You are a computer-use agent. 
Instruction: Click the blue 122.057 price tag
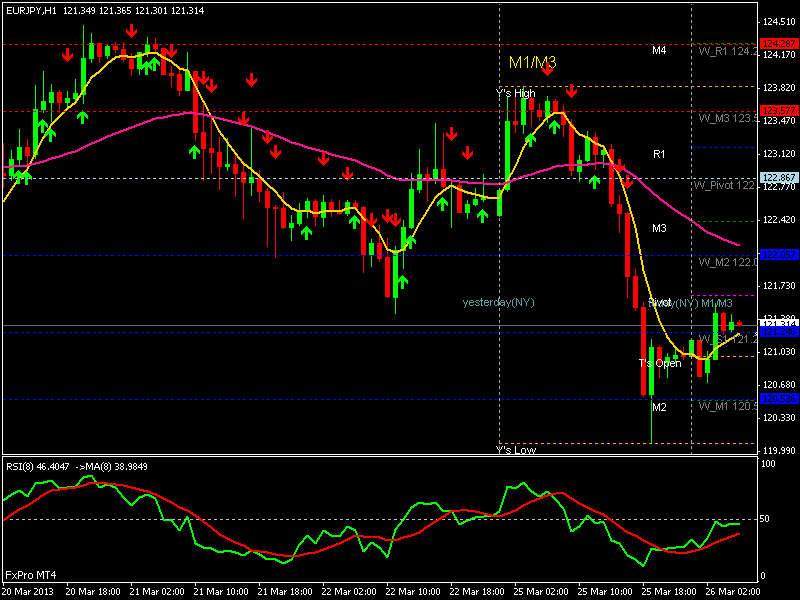click(x=779, y=254)
